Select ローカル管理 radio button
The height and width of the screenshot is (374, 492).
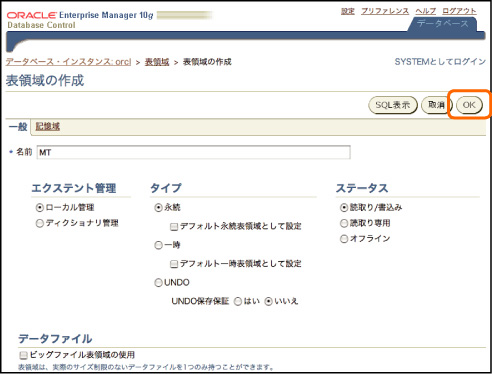[x=40, y=208]
